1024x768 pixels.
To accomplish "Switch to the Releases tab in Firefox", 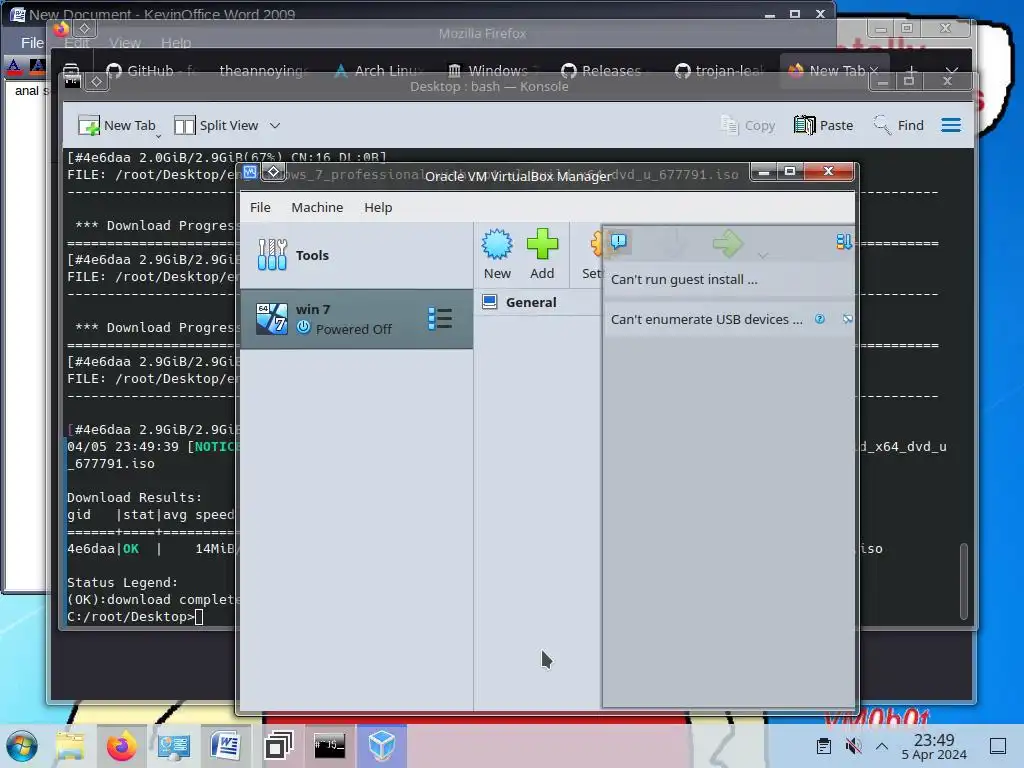I will click(602, 71).
